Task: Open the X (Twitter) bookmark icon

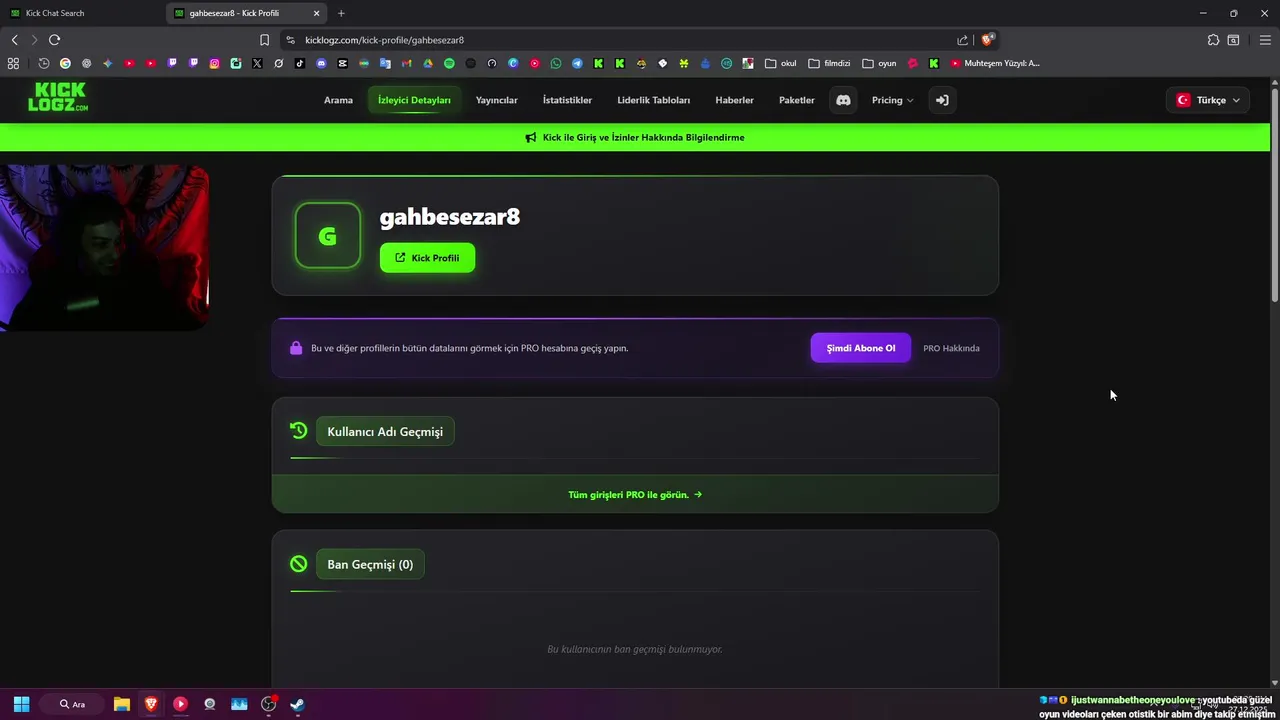Action: [257, 63]
